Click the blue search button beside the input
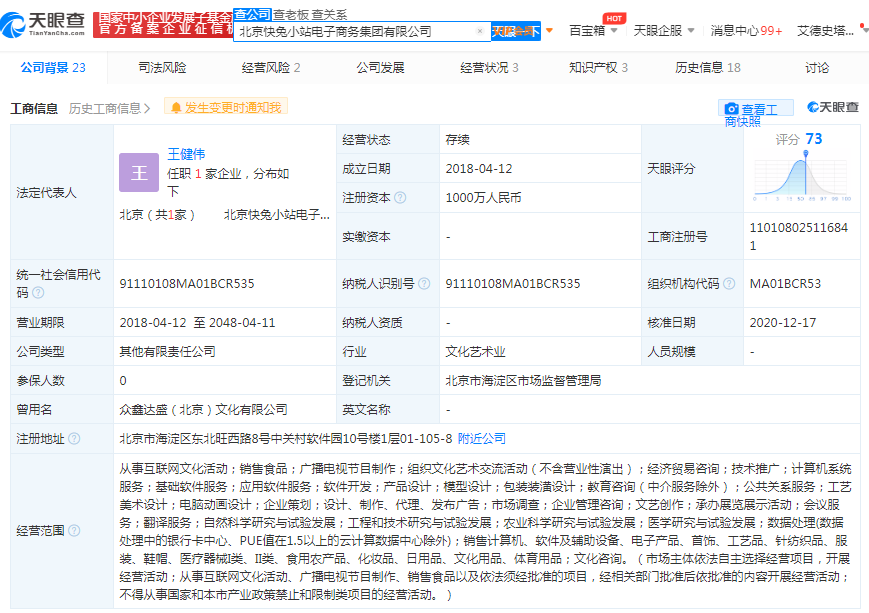The width and height of the screenshot is (869, 613). pyautogui.click(x=515, y=31)
